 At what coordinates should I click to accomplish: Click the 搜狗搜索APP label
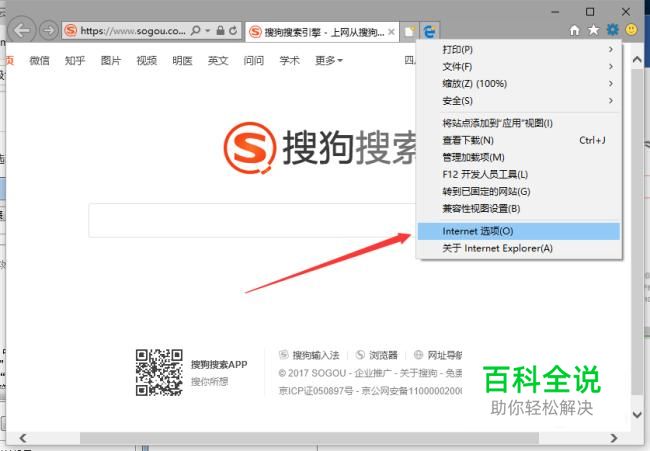(x=219, y=364)
